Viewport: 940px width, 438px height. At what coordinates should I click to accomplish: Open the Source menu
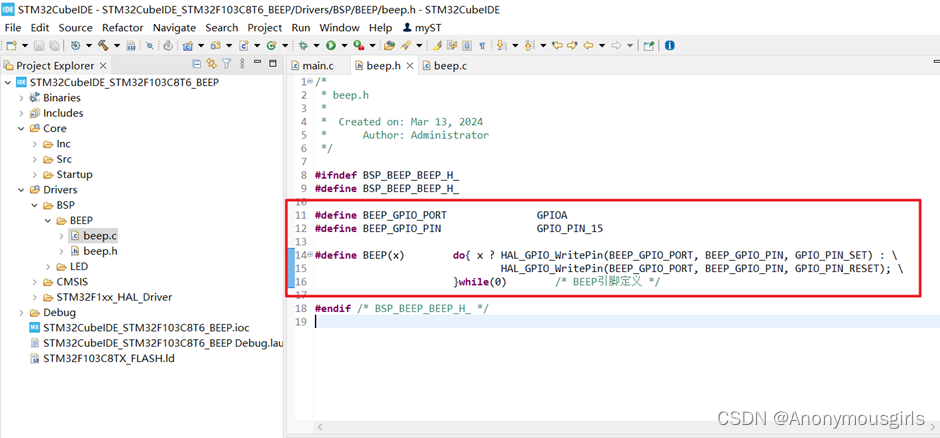(76, 28)
